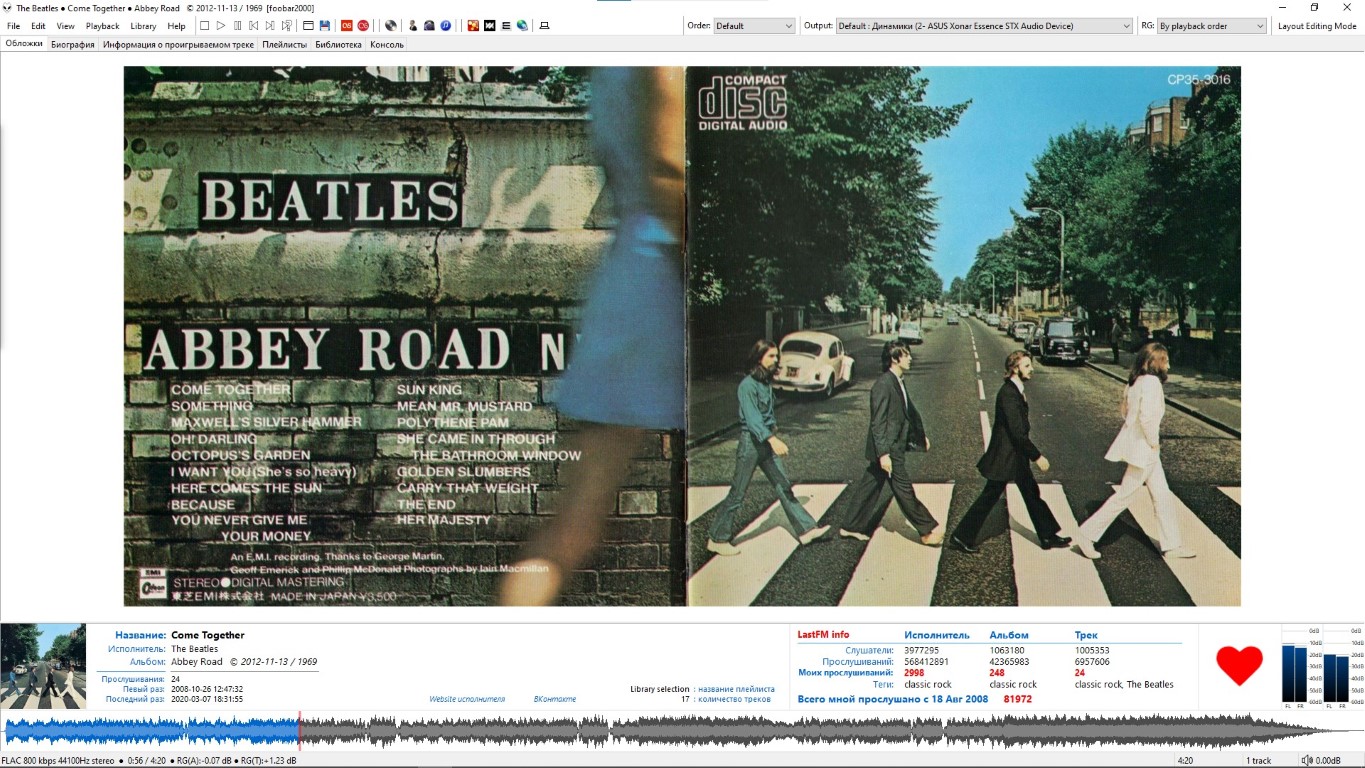
Task: Click the laptop-shaped toolbar icon
Action: 544,26
